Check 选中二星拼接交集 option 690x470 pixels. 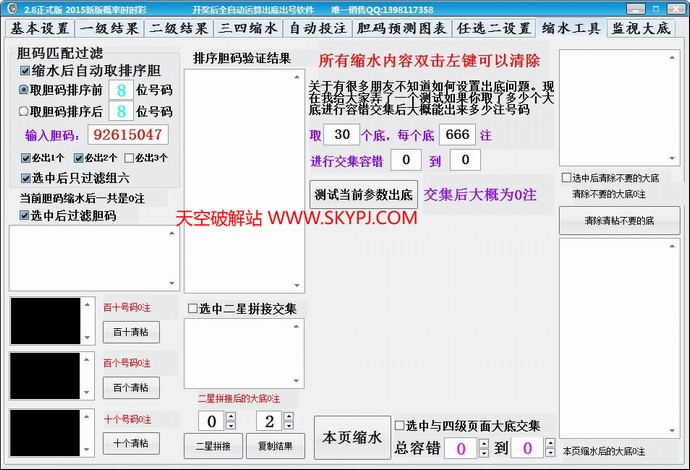click(x=193, y=309)
